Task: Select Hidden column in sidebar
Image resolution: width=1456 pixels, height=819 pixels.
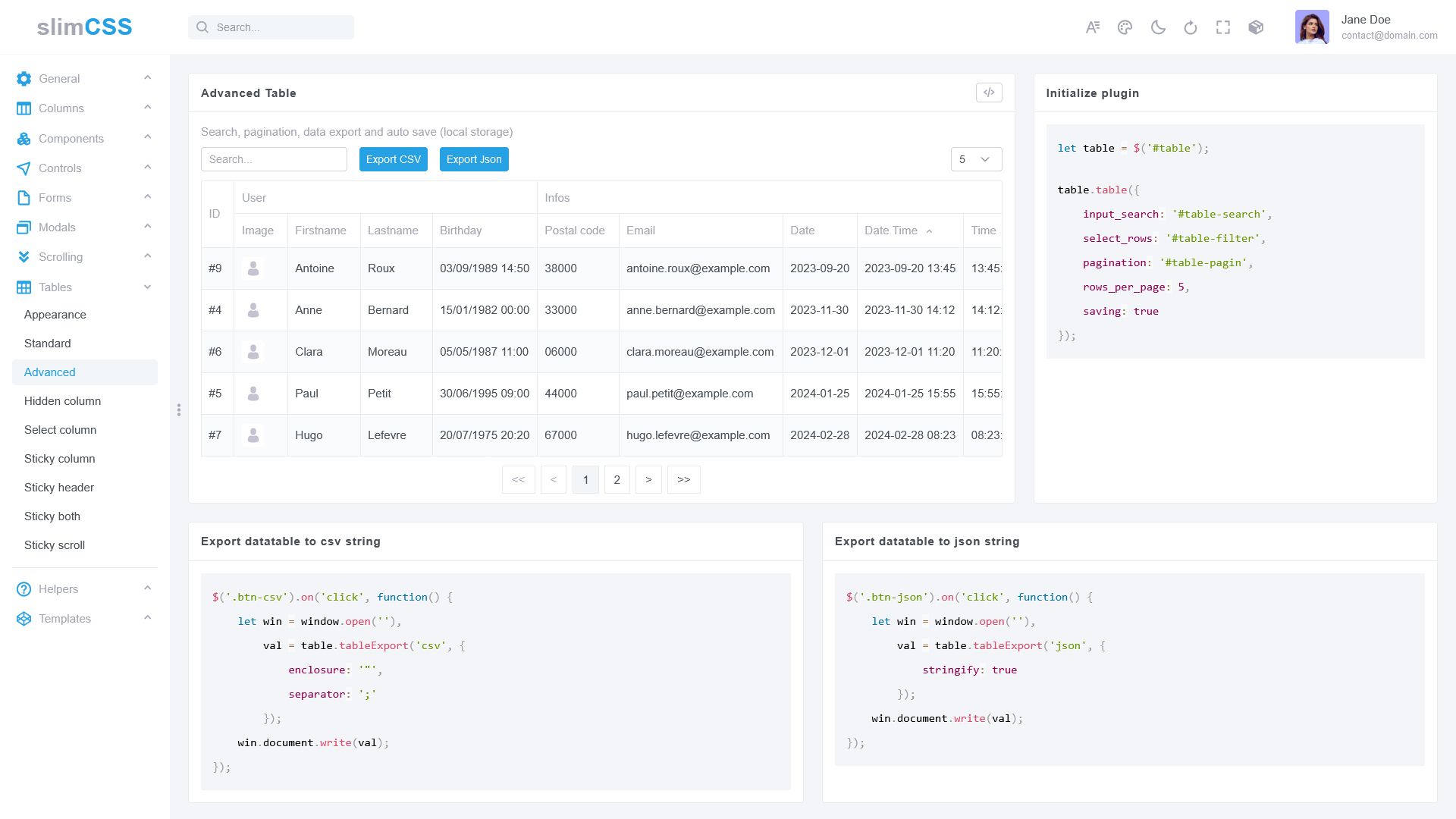Action: (x=62, y=401)
